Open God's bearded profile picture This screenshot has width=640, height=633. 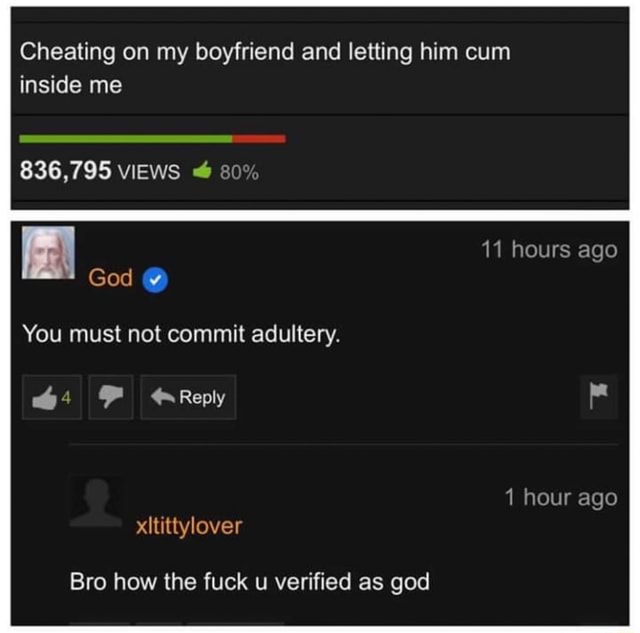[48, 253]
